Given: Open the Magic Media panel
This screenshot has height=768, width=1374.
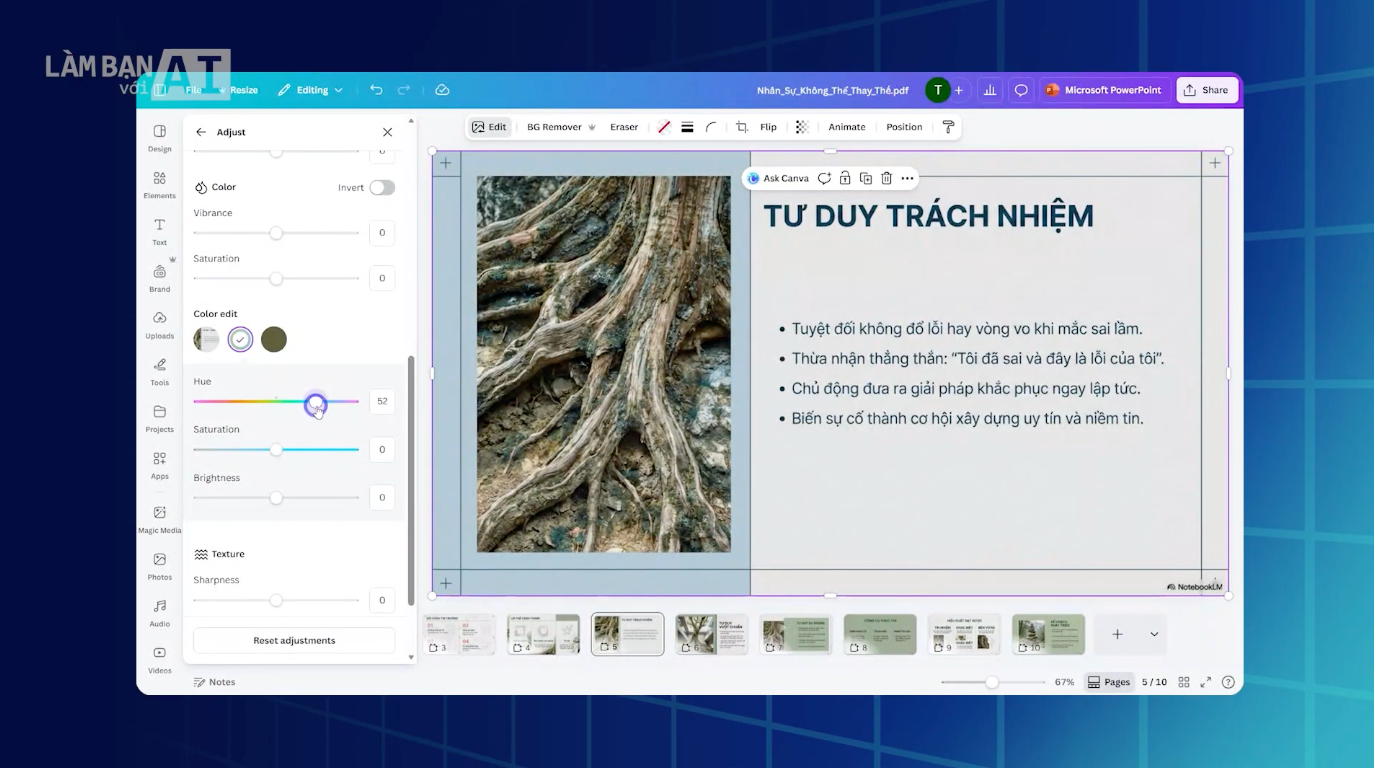Looking at the screenshot, I should (159, 516).
